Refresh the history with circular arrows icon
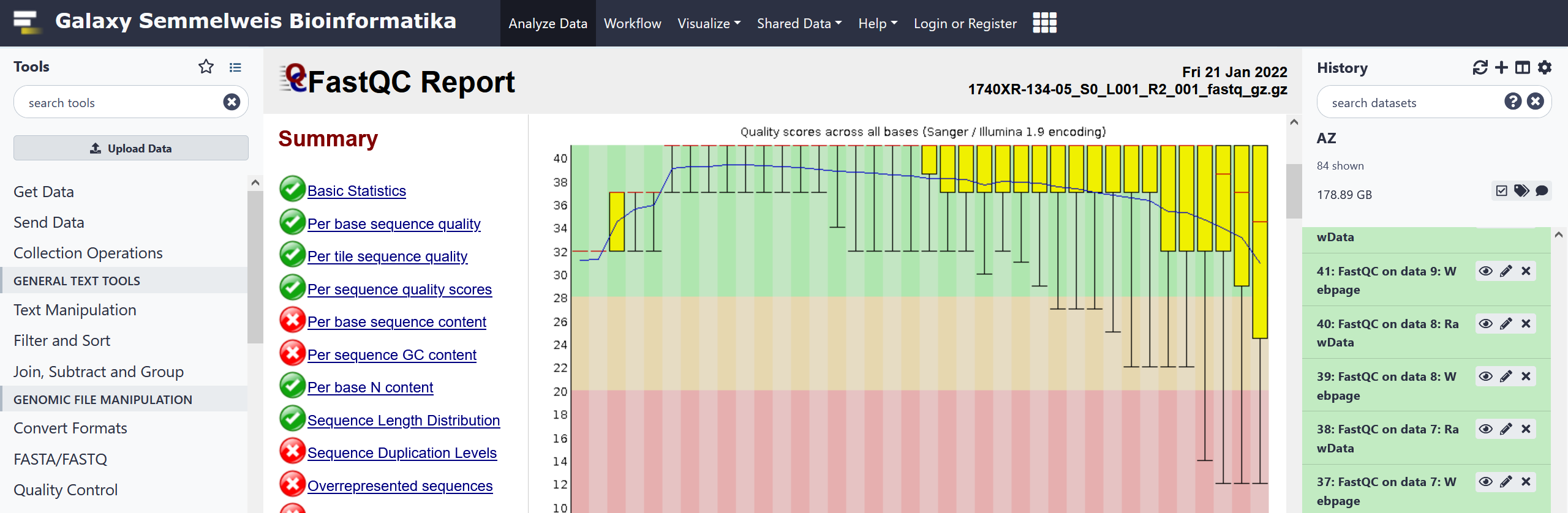This screenshot has height=513, width=1568. [1480, 67]
